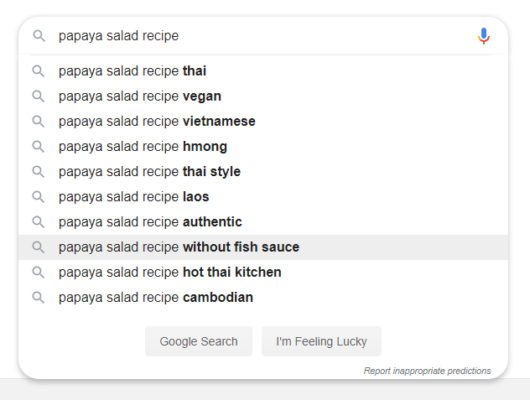This screenshot has width=530, height=400.
Task: Click the search icon beside the 'vietnamese' suggestion
Action: pyautogui.click(x=38, y=121)
